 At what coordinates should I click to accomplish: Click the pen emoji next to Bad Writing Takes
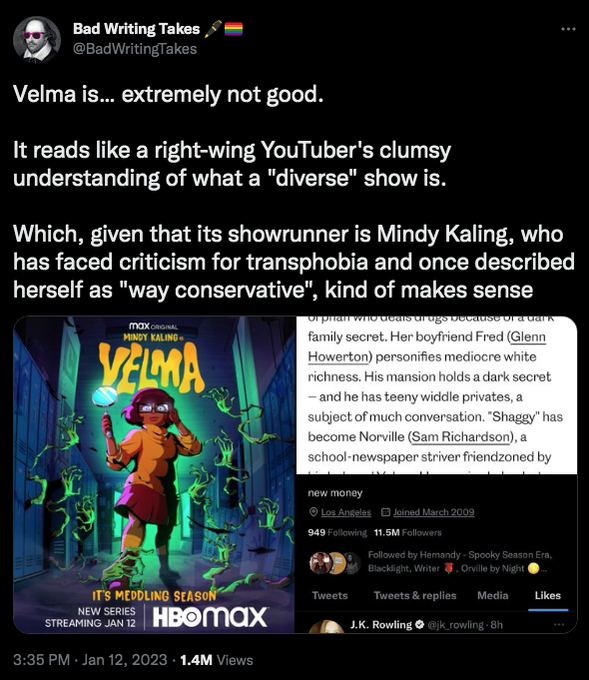(213, 29)
